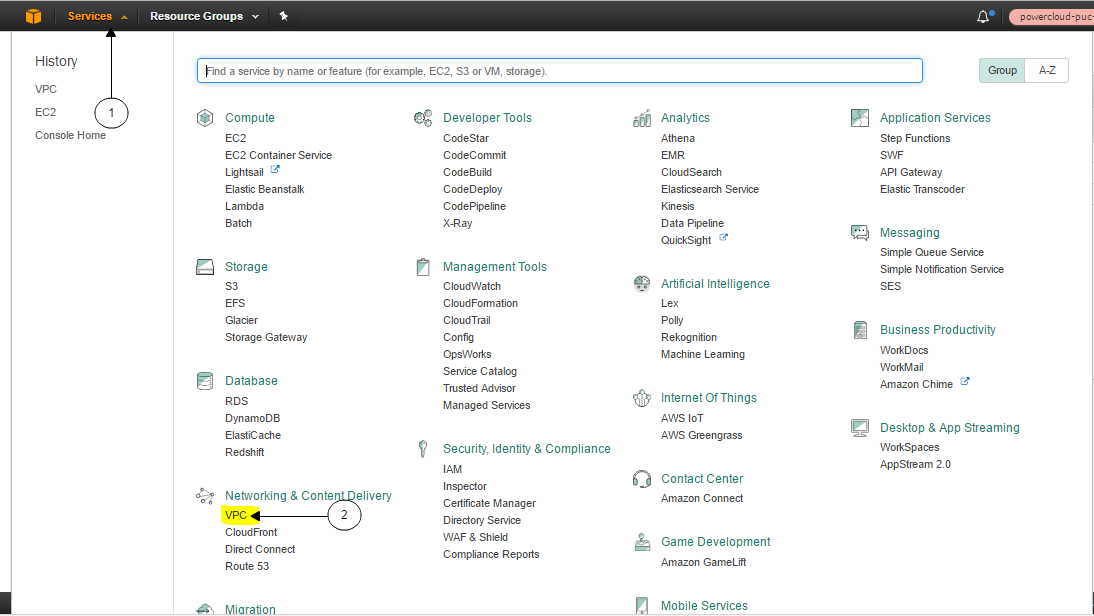The width and height of the screenshot is (1094, 616).
Task: Click the Business Productivity icon
Action: (860, 330)
